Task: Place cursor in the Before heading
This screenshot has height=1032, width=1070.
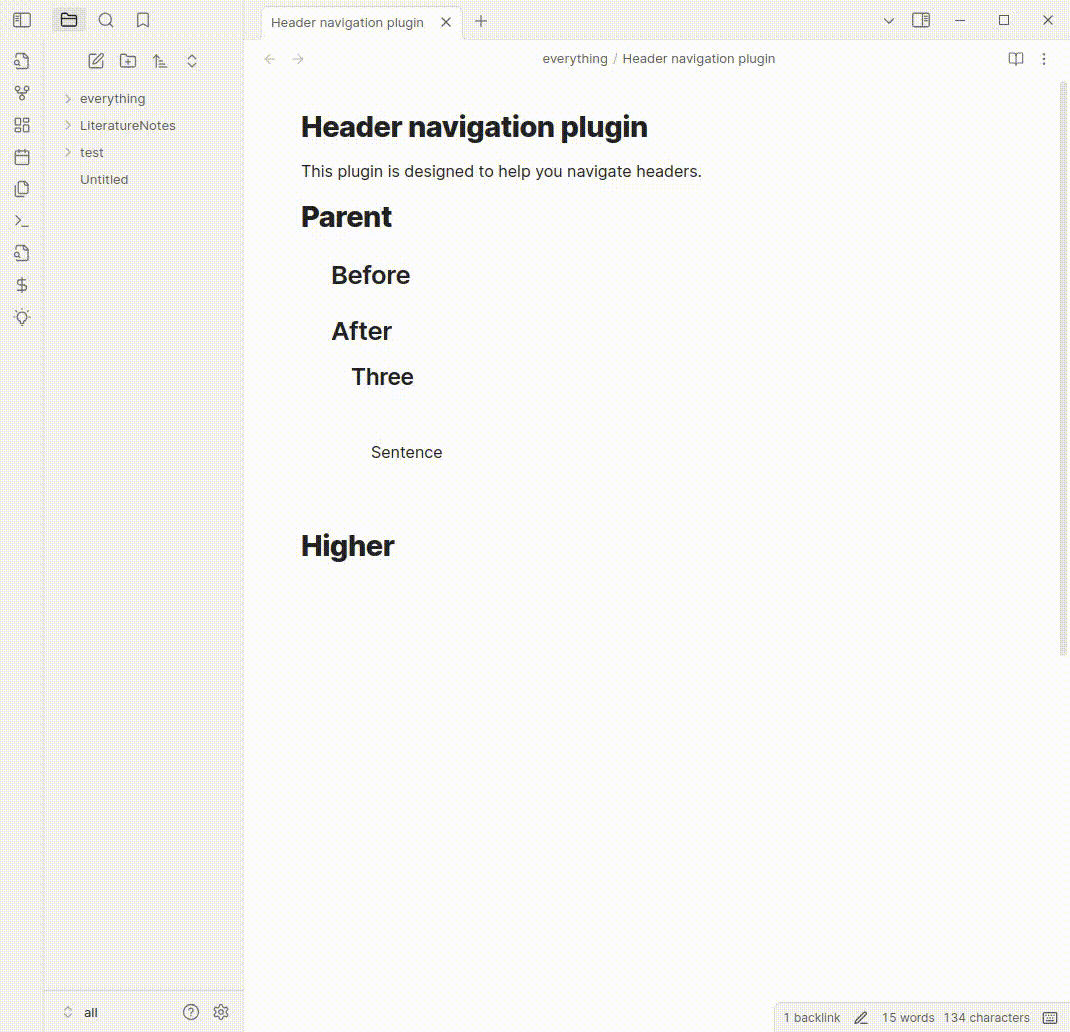Action: [x=371, y=276]
